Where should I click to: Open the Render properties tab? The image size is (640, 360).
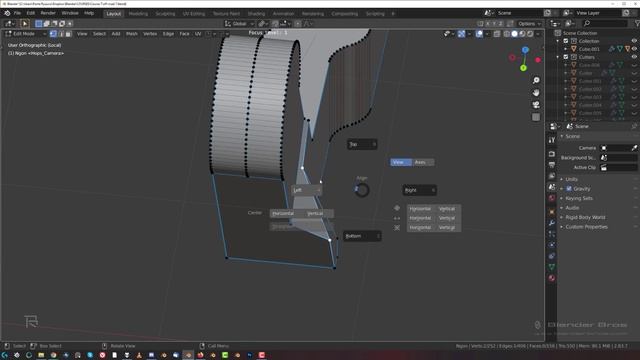click(552, 154)
